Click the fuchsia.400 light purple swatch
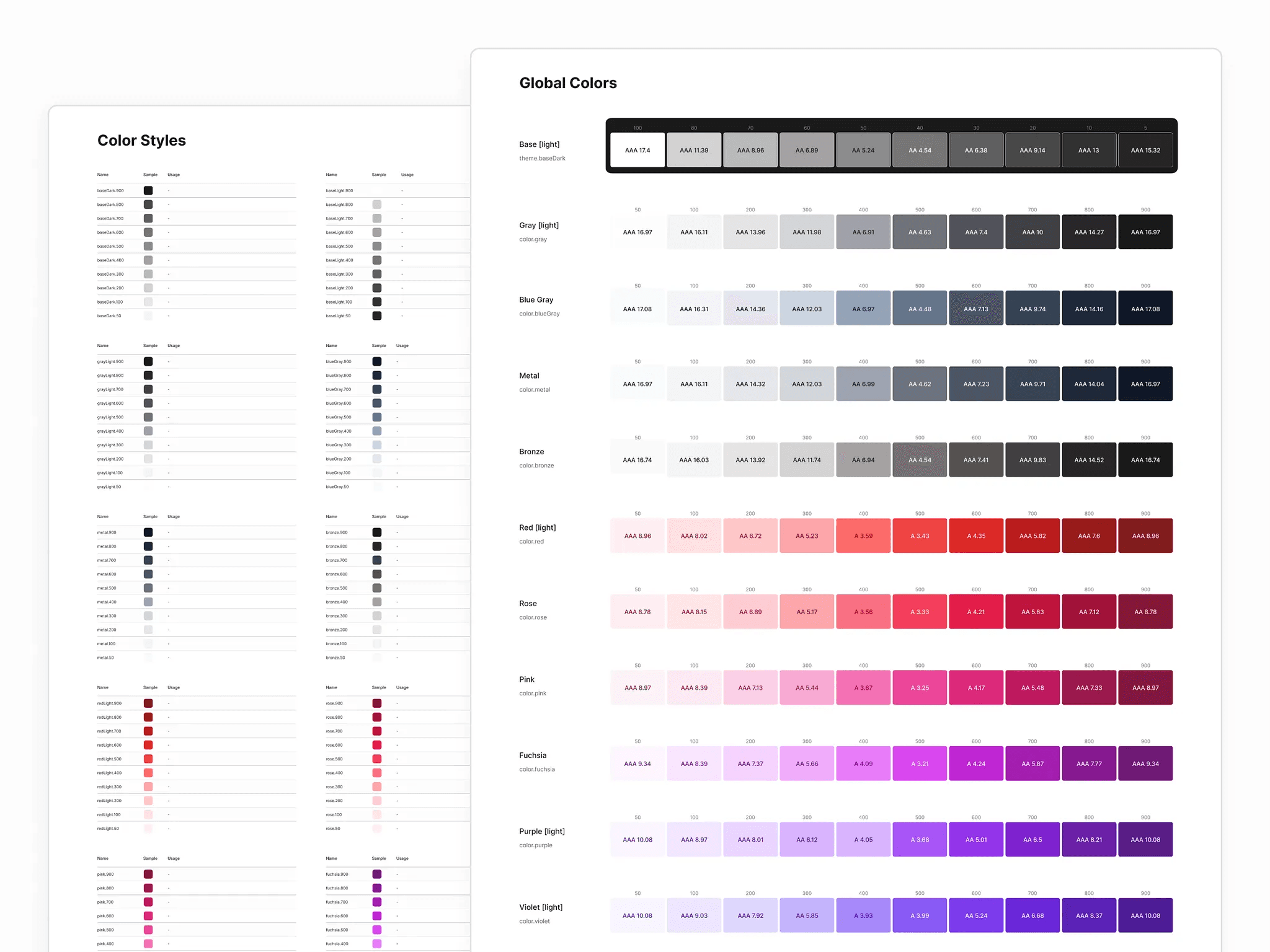 pyautogui.click(x=376, y=943)
